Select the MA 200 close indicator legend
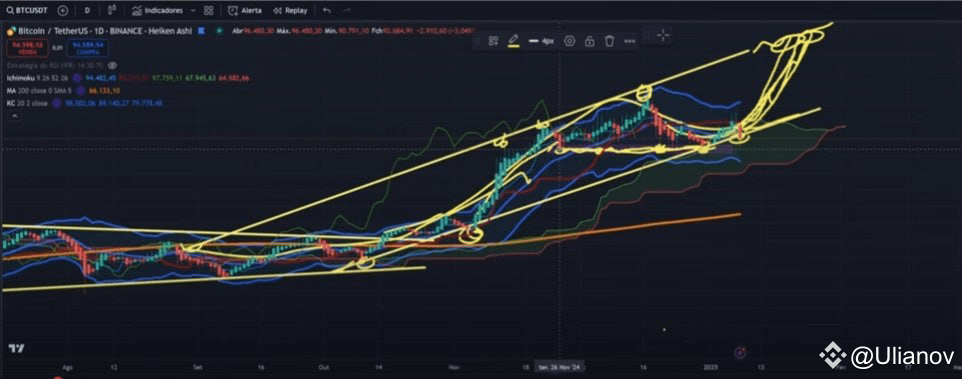Viewport: 962px width, 379px height. 40,91
